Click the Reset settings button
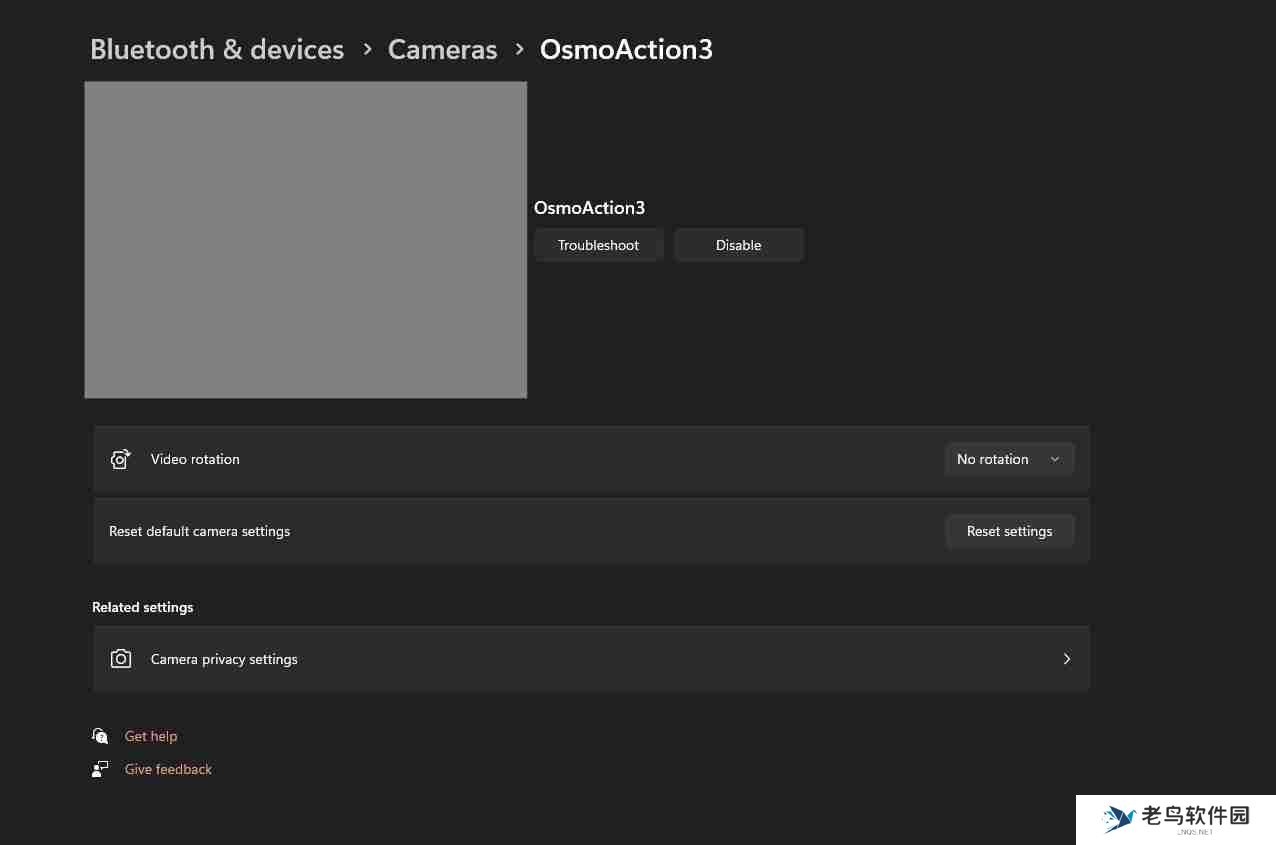The height and width of the screenshot is (845, 1276). (x=1009, y=531)
